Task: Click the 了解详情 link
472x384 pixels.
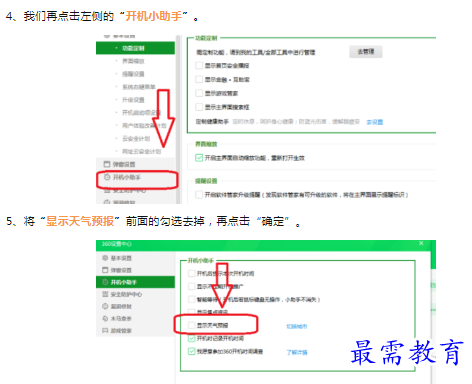Action: coord(297,352)
